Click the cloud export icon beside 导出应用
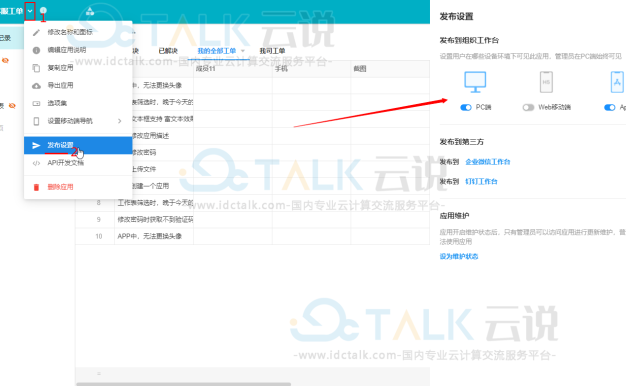626x386 pixels. [x=36, y=86]
